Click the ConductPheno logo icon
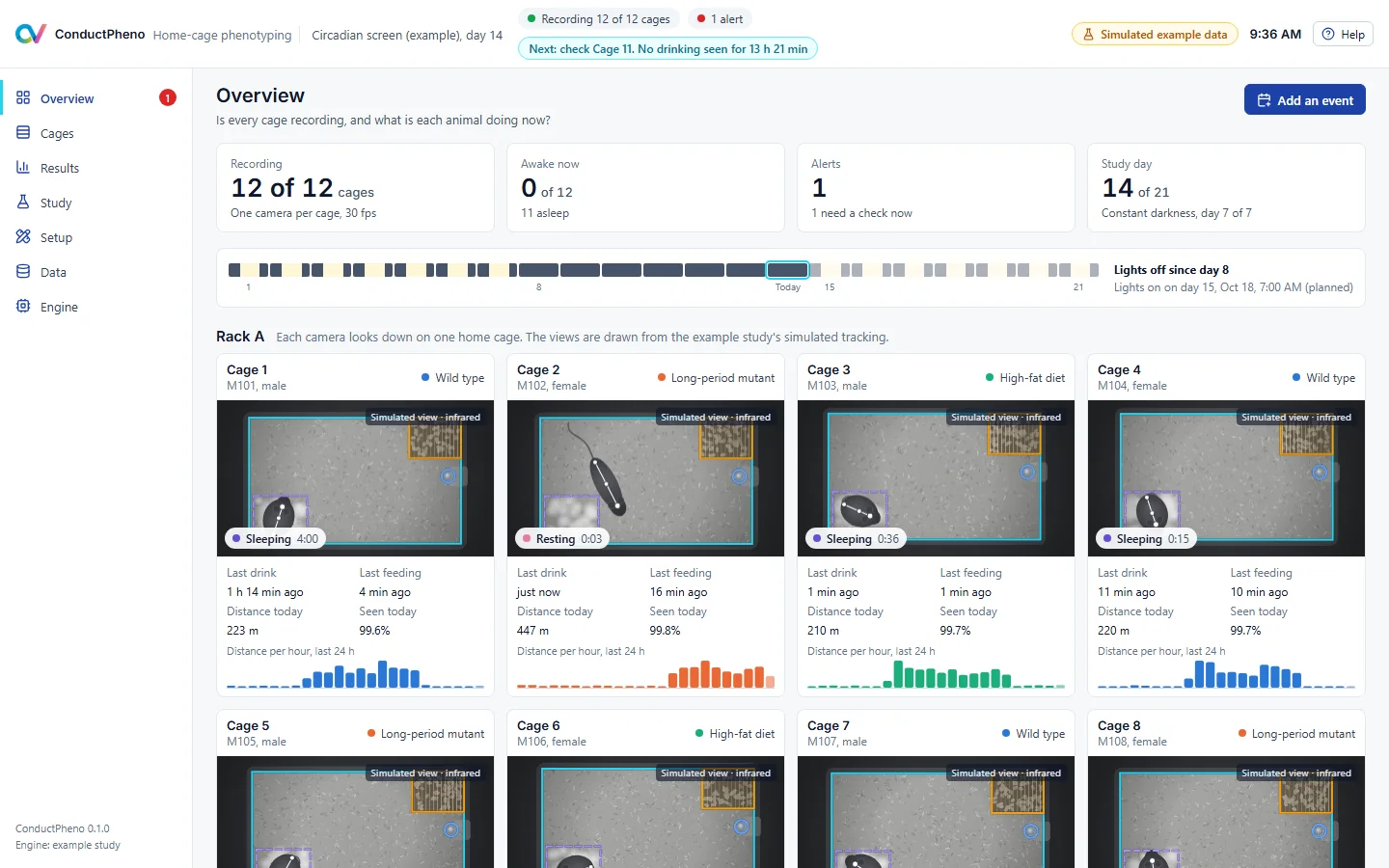The height and width of the screenshot is (868, 1389). pyautogui.click(x=31, y=34)
